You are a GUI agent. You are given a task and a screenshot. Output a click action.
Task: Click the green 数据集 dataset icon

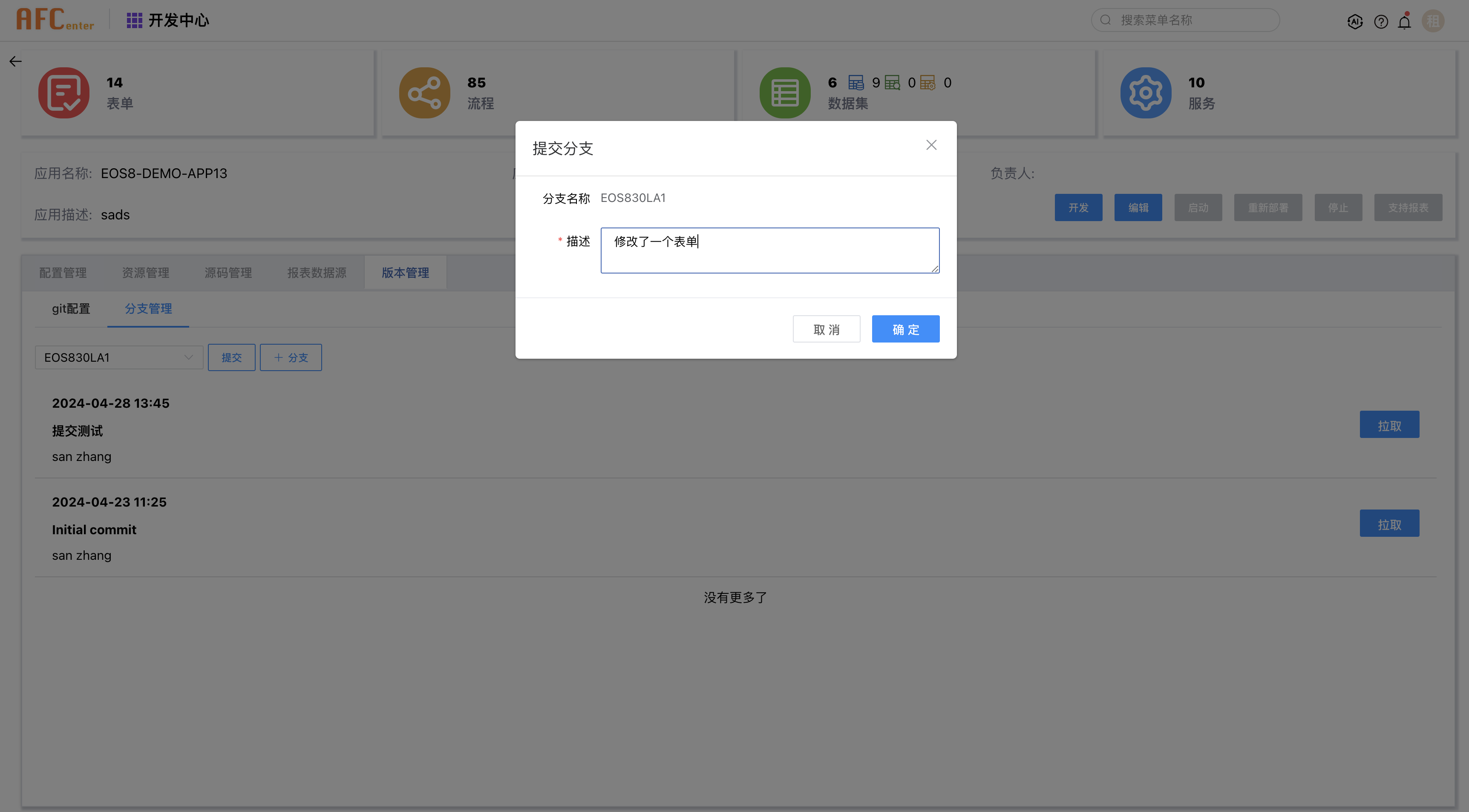(784, 92)
